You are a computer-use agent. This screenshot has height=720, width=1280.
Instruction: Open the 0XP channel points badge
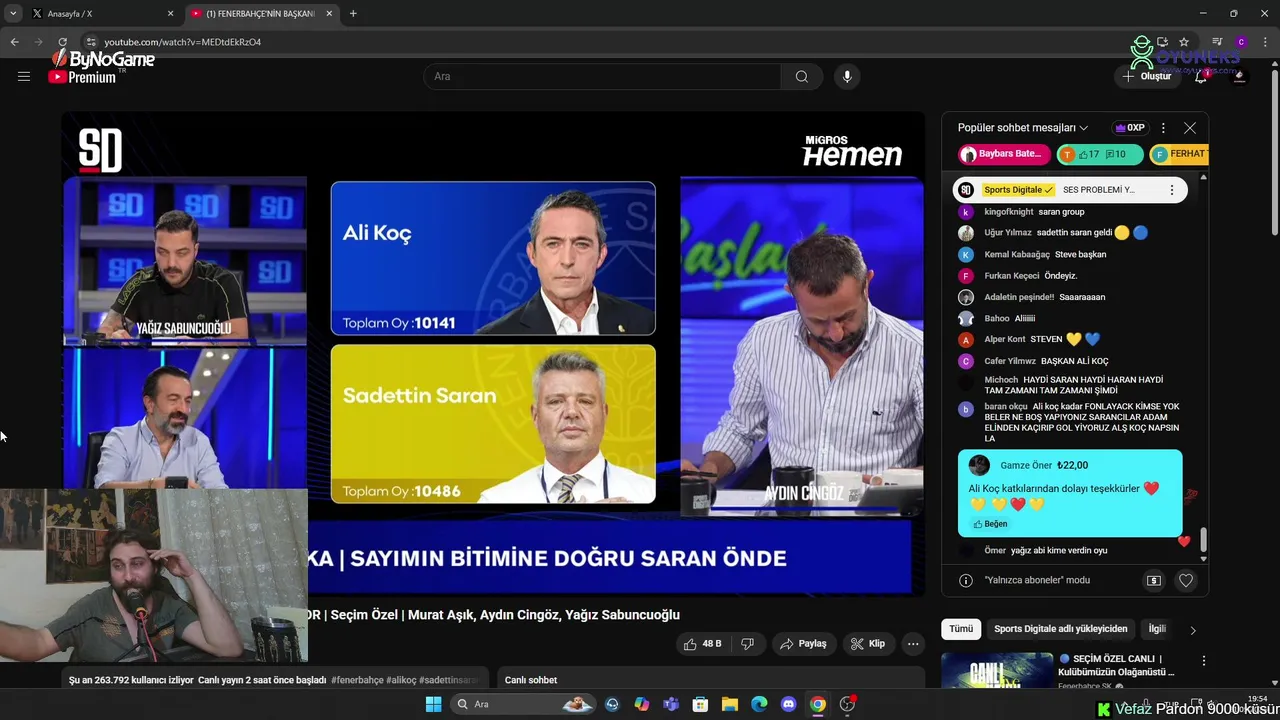[1129, 128]
